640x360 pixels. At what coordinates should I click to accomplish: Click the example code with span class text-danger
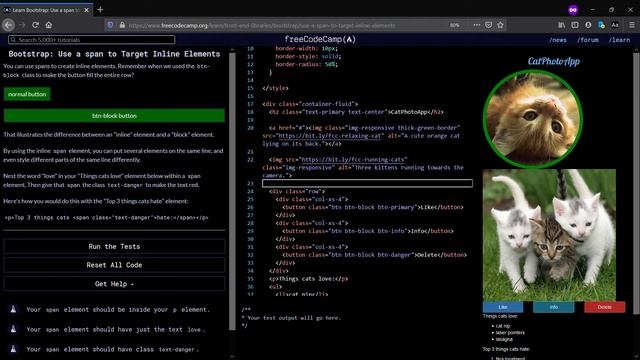click(106, 218)
